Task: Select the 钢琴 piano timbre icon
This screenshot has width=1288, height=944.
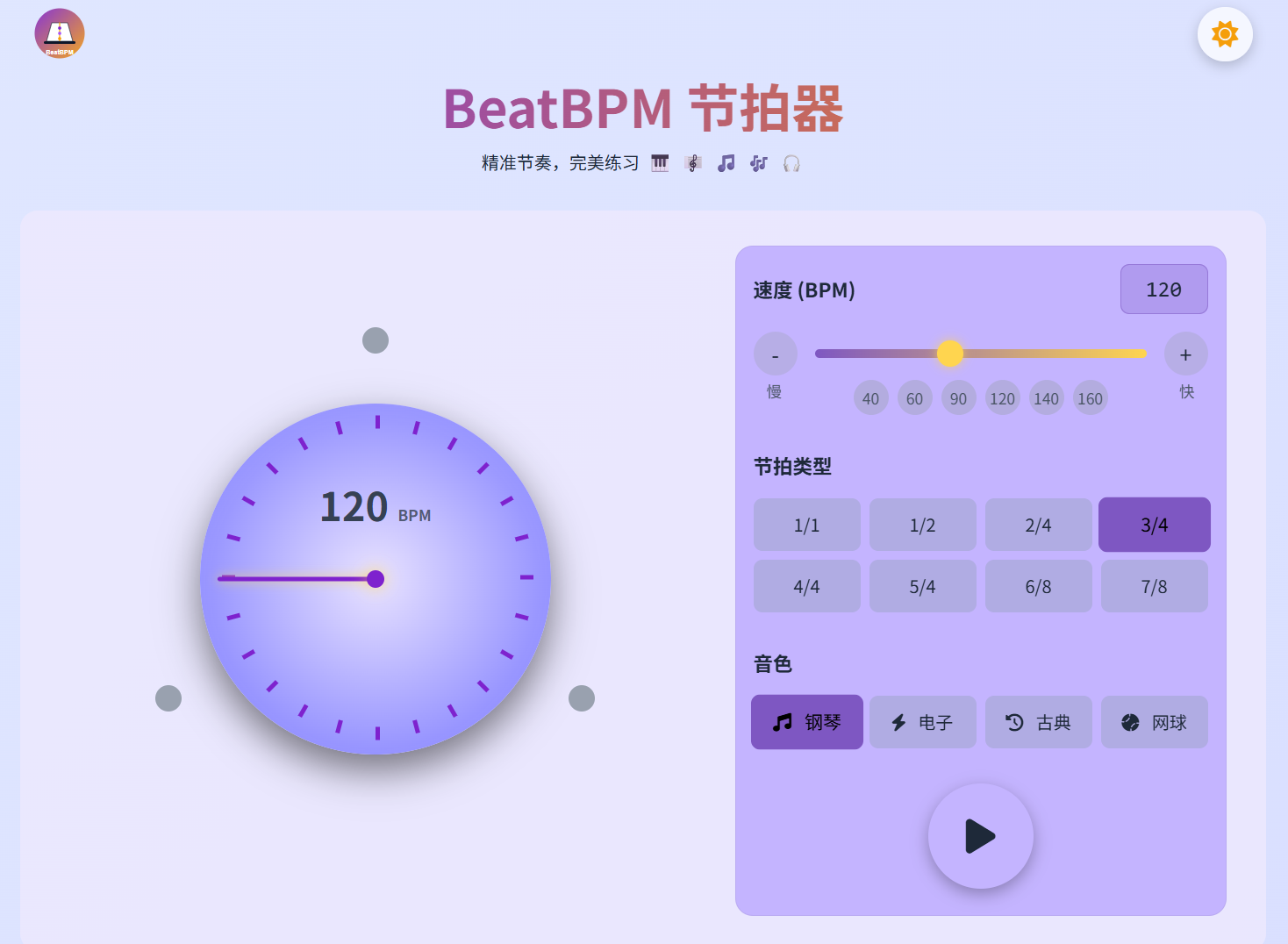Action: 782,722
